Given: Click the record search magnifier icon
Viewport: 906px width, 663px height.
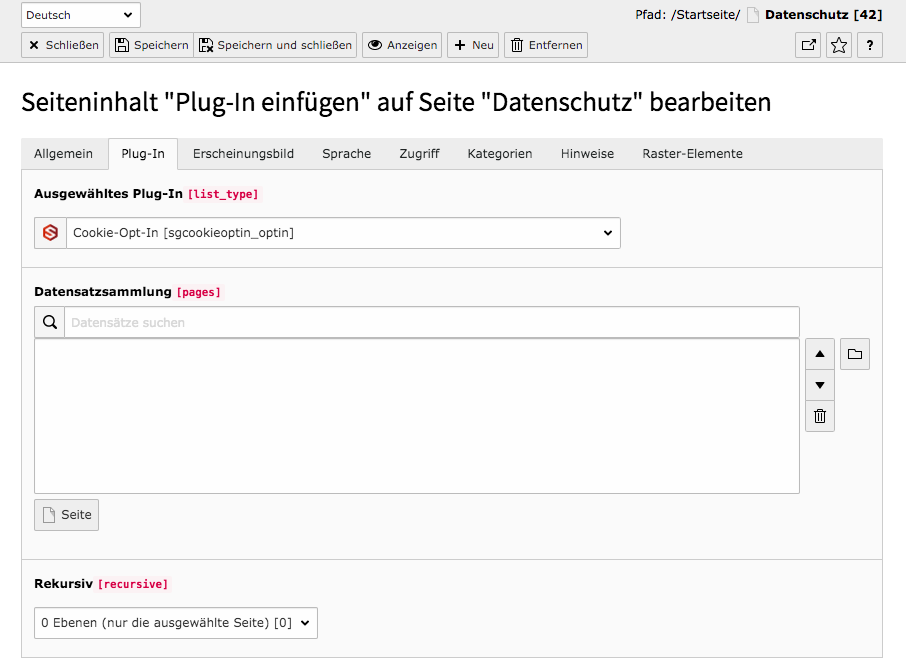Looking at the screenshot, I should 50,323.
